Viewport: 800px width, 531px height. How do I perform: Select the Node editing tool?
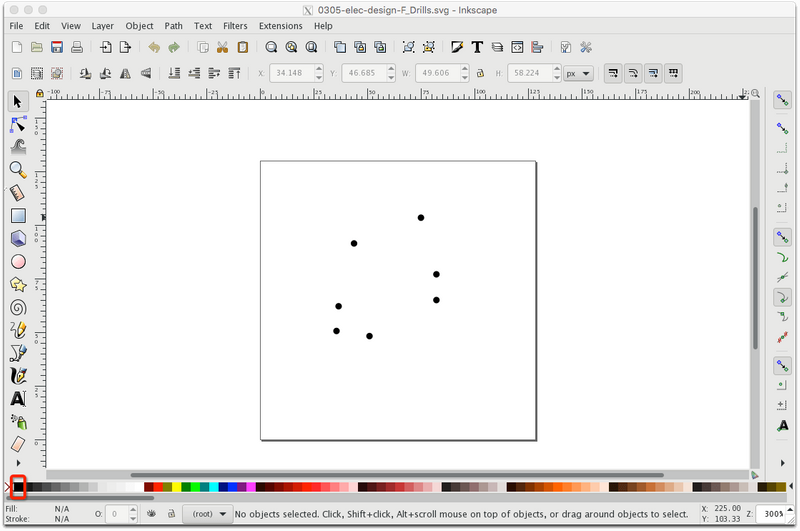click(x=18, y=124)
